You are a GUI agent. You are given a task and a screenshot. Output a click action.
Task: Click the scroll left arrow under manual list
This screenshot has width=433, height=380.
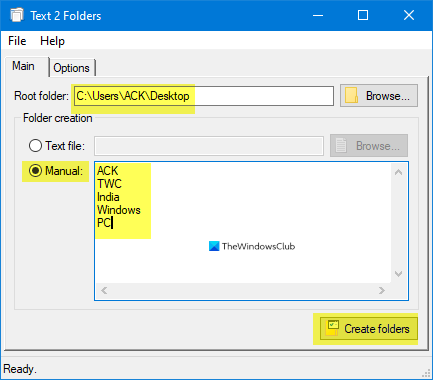[x=104, y=290]
